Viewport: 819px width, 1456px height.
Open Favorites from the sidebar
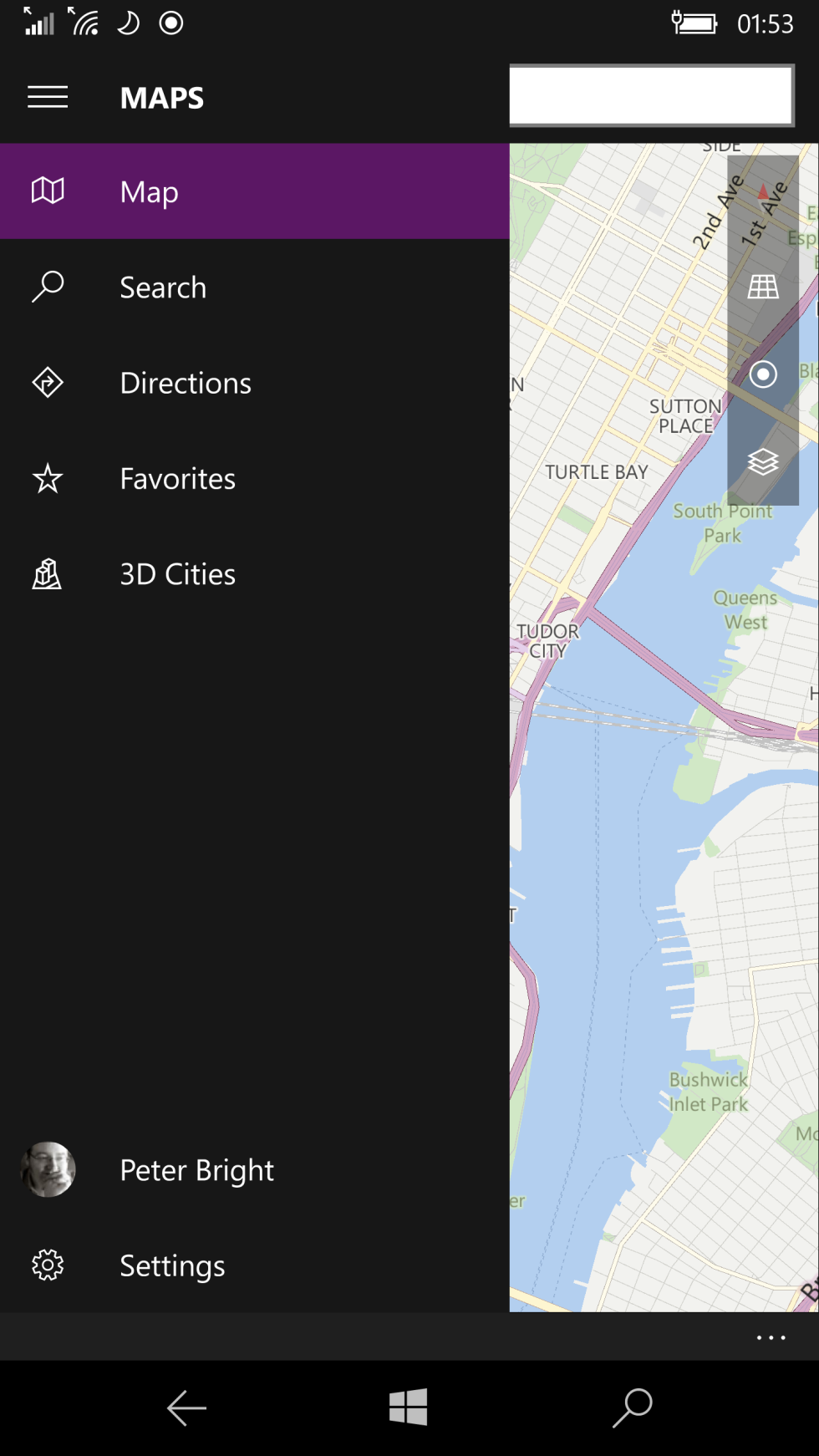click(177, 479)
